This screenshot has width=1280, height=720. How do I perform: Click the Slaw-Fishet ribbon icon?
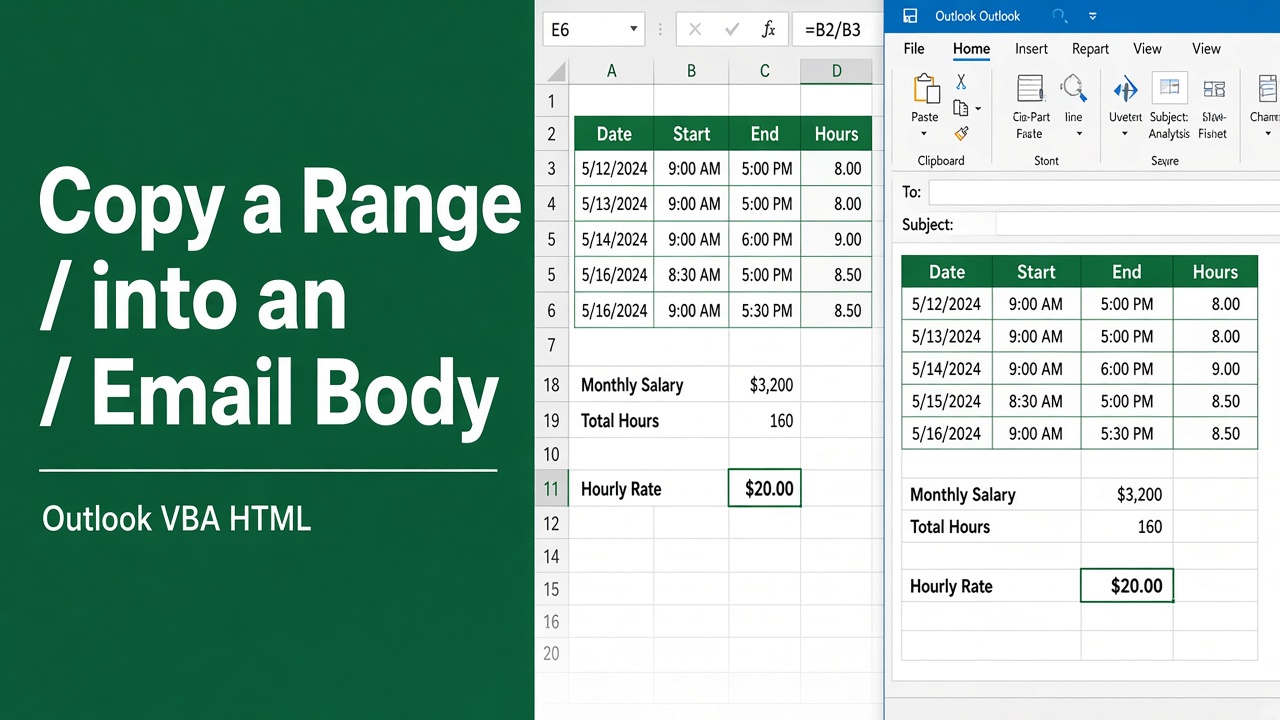[1214, 89]
